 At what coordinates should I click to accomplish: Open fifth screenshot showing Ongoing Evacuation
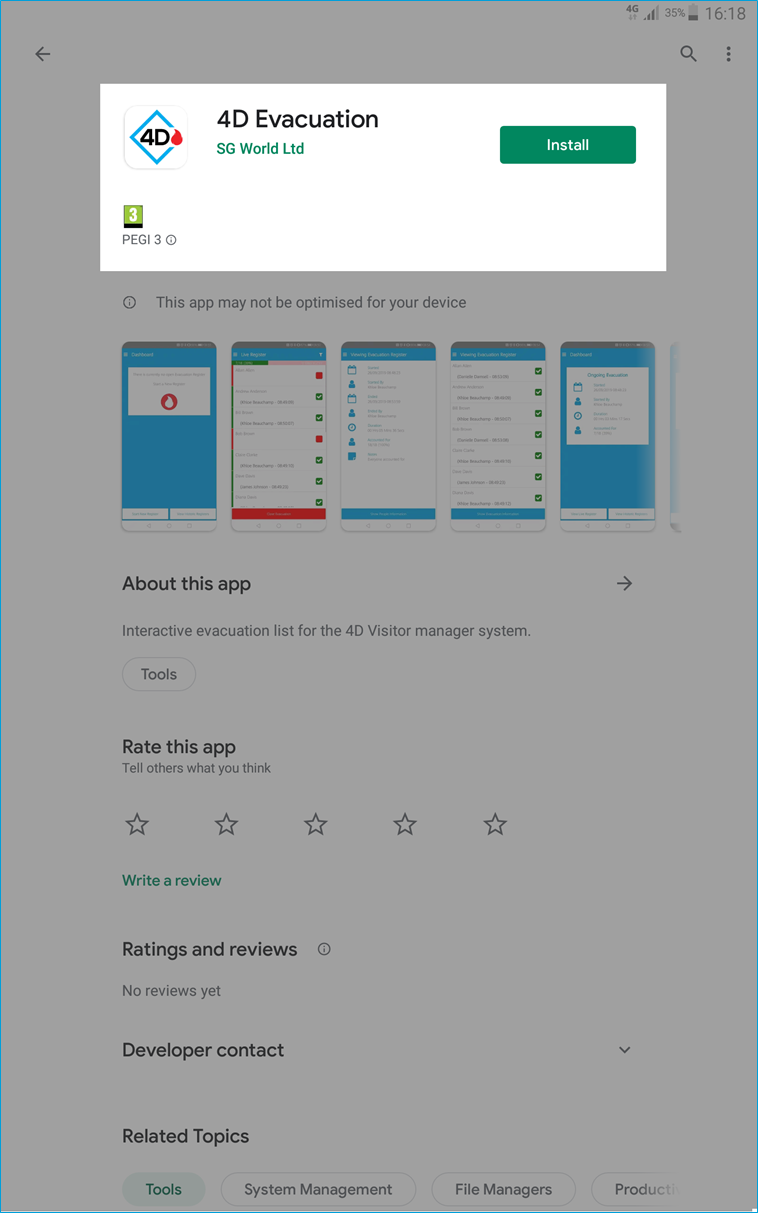(608, 436)
